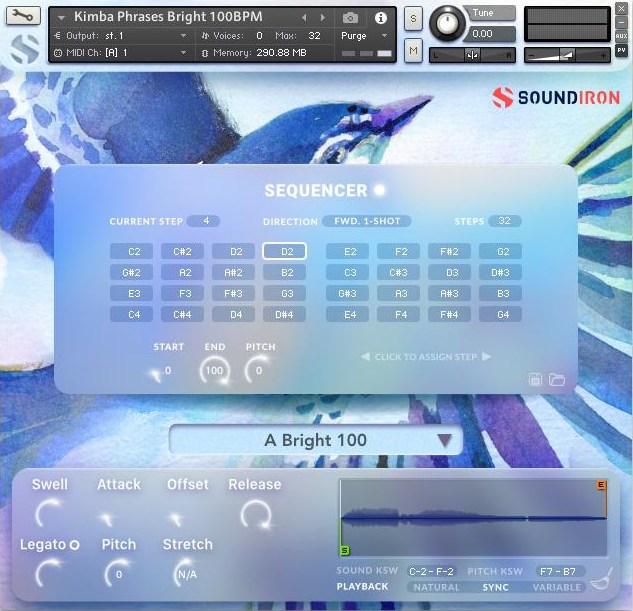Image resolution: width=633 pixels, height=611 pixels.
Task: Click the sample end E marker
Action: pyautogui.click(x=601, y=485)
